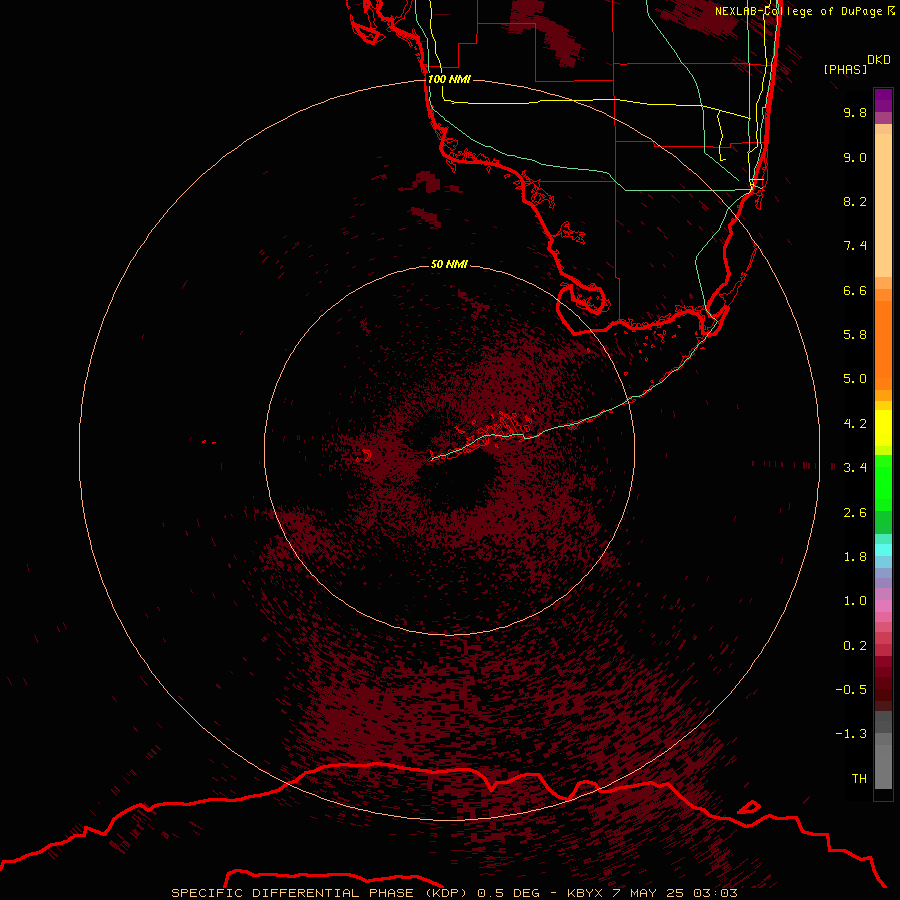Click the 7.4 scale label
900x900 pixels.
[855, 246]
